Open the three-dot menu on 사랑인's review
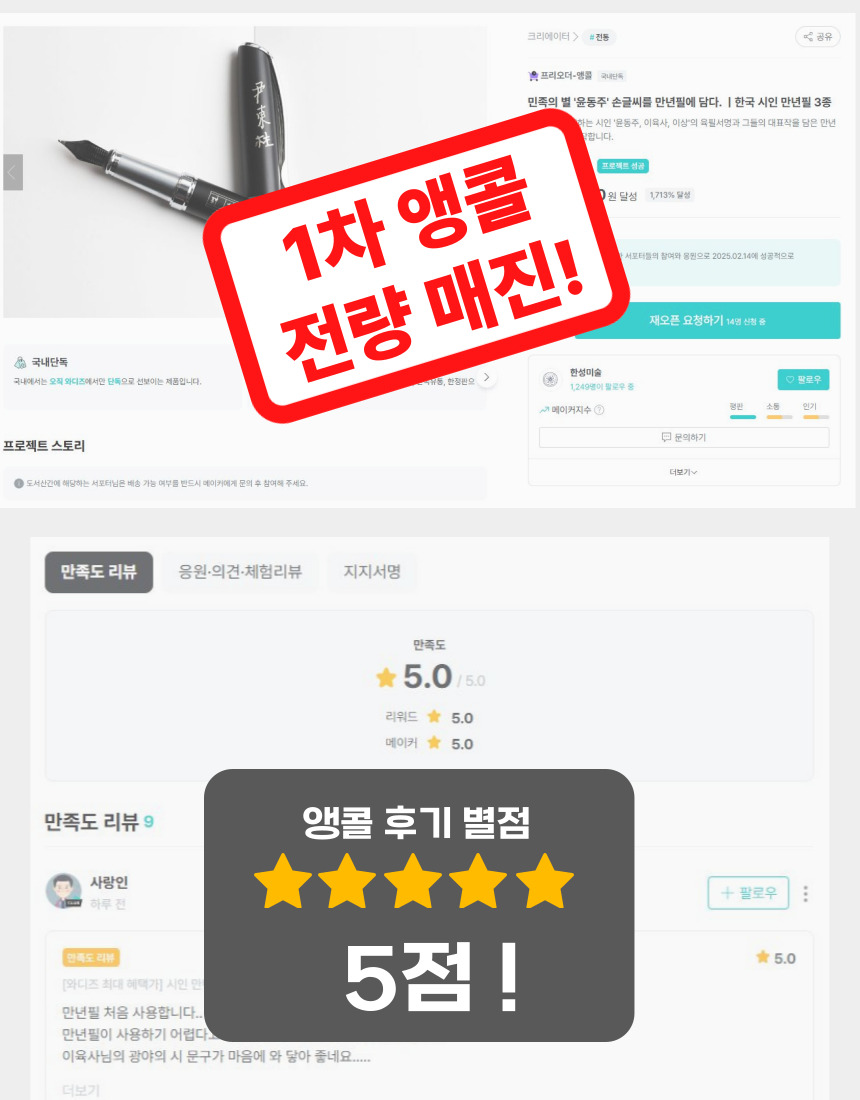The width and height of the screenshot is (860, 1100). click(805, 893)
